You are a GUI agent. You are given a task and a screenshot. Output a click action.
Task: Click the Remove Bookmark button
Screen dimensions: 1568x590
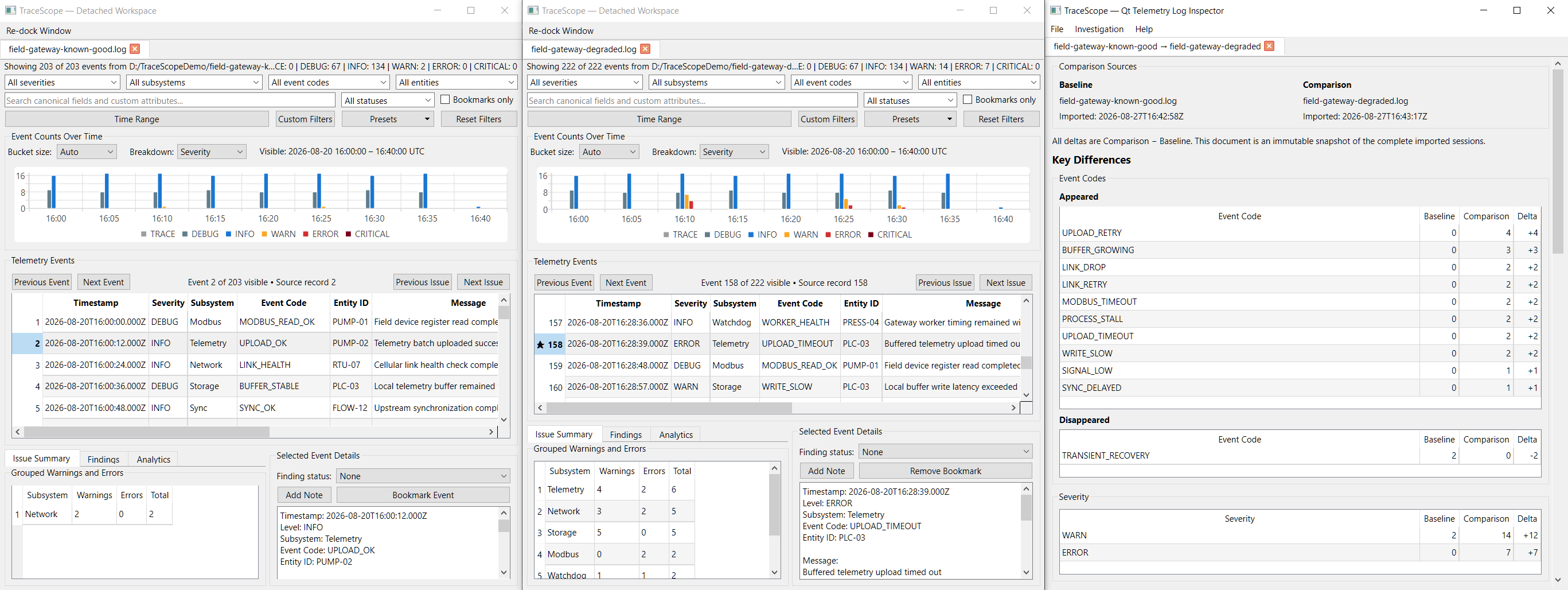point(945,471)
